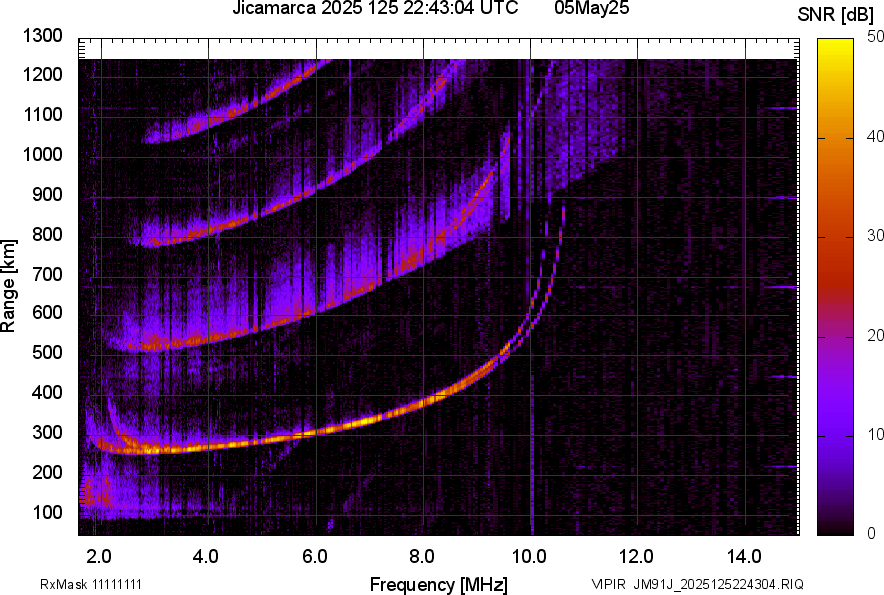The height and width of the screenshot is (595, 884).
Task: Click the 'VIPIR' footer label
Action: tap(608, 584)
